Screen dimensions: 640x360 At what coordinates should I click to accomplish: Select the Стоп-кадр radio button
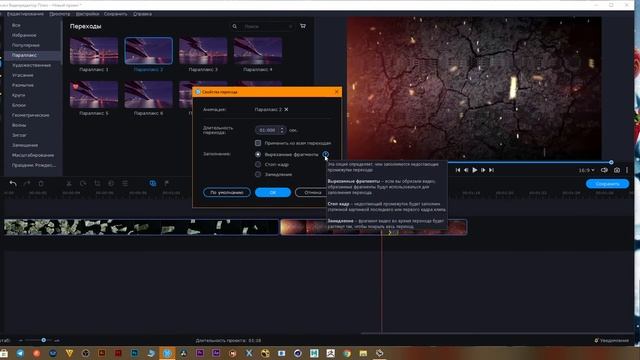point(258,164)
